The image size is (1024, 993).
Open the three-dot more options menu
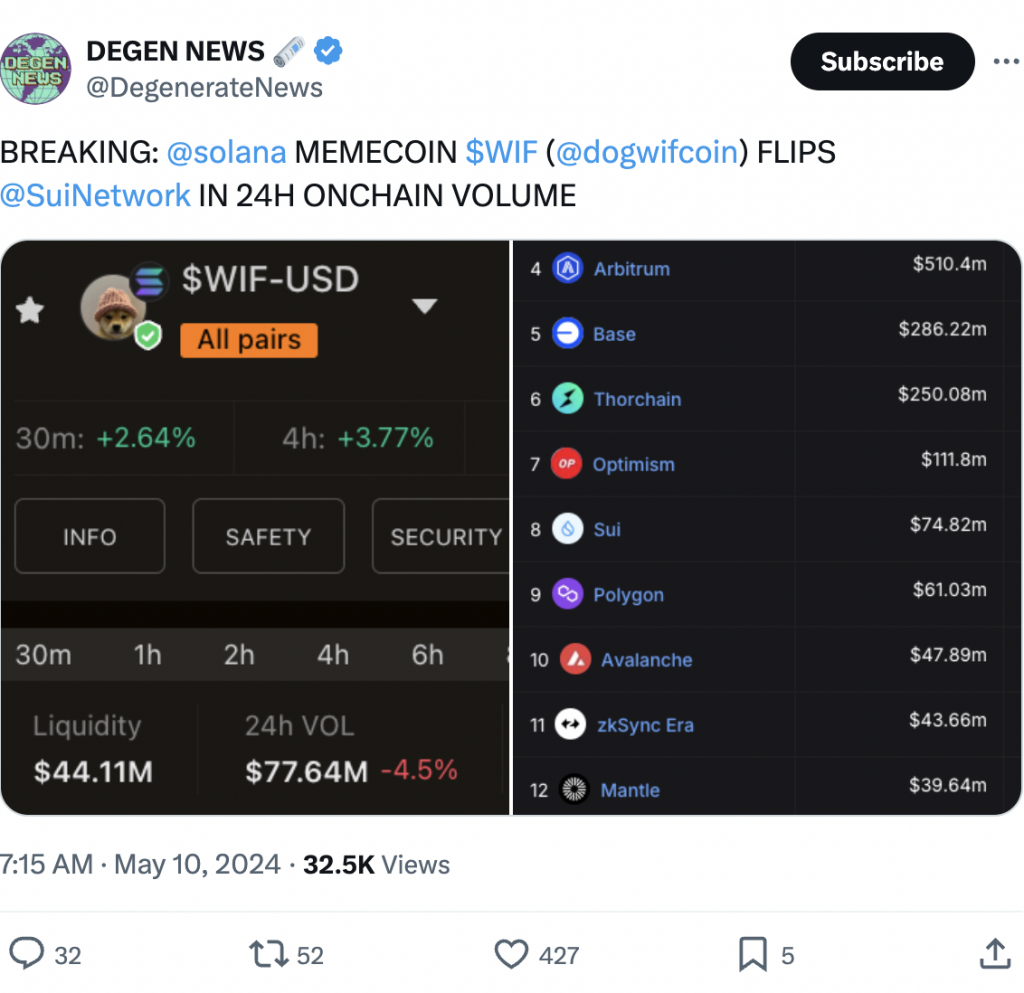pyautogui.click(x=1005, y=62)
